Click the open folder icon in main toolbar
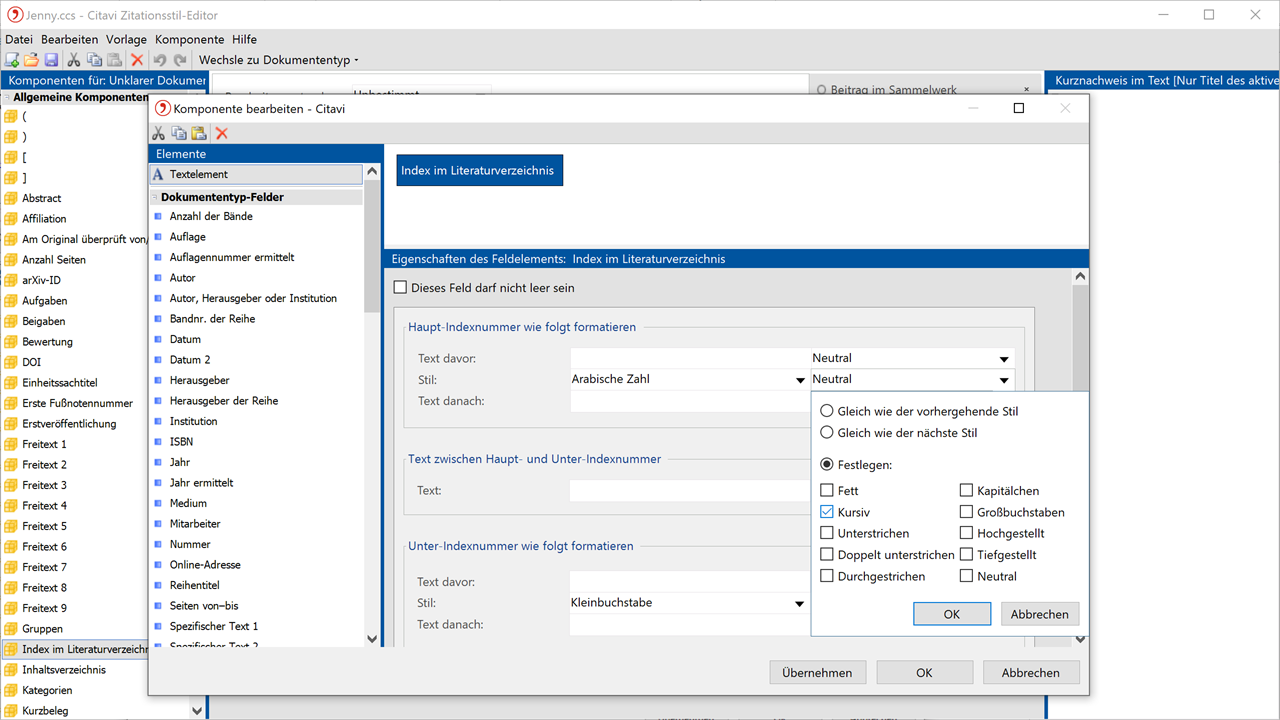The width and height of the screenshot is (1280, 720). 31,60
